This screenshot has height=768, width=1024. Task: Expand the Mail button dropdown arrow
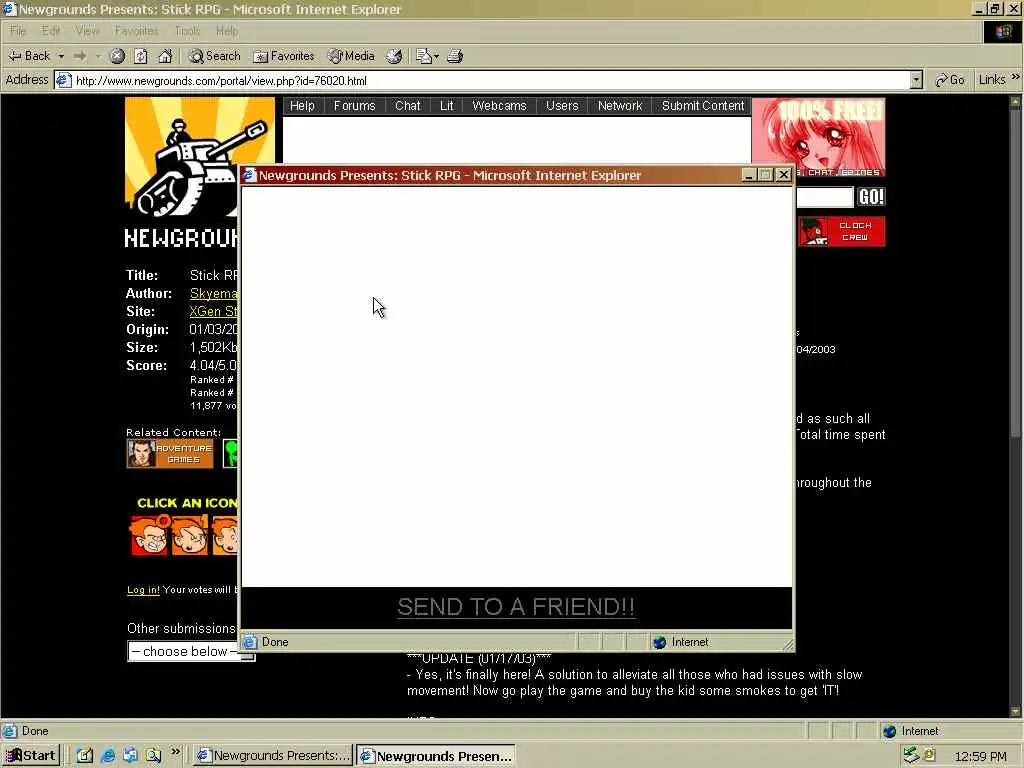pyautogui.click(x=436, y=56)
